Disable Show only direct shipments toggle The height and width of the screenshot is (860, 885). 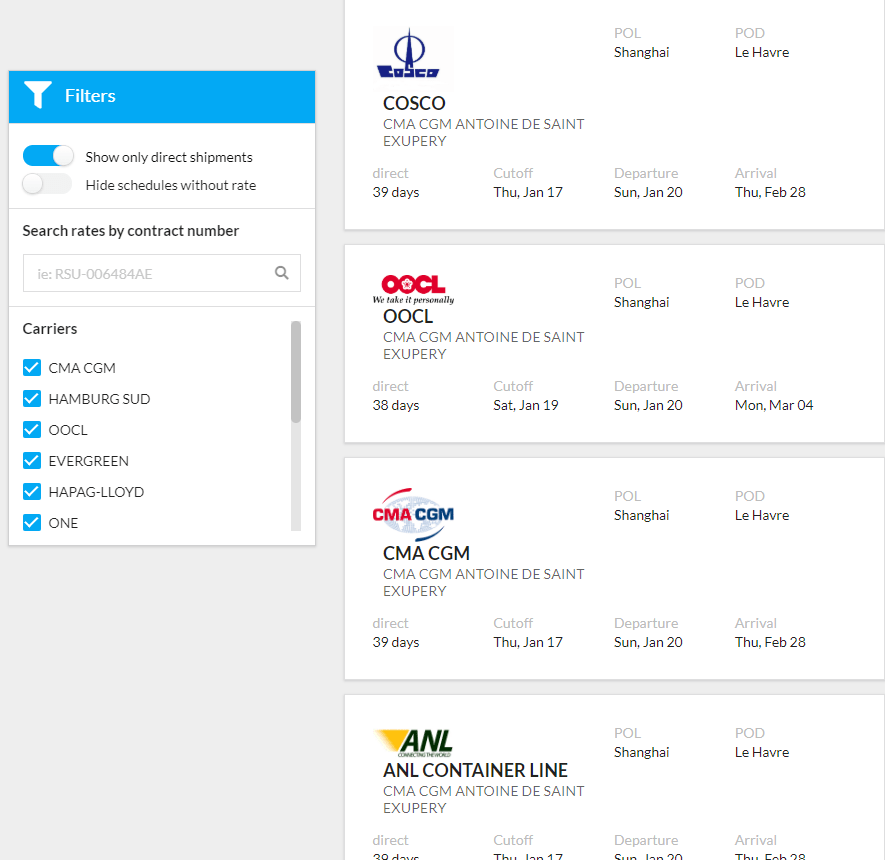coord(48,156)
